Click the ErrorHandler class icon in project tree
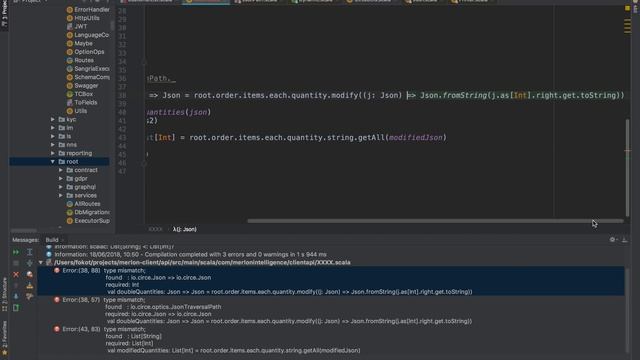The height and width of the screenshot is (360, 640). click(x=70, y=9)
